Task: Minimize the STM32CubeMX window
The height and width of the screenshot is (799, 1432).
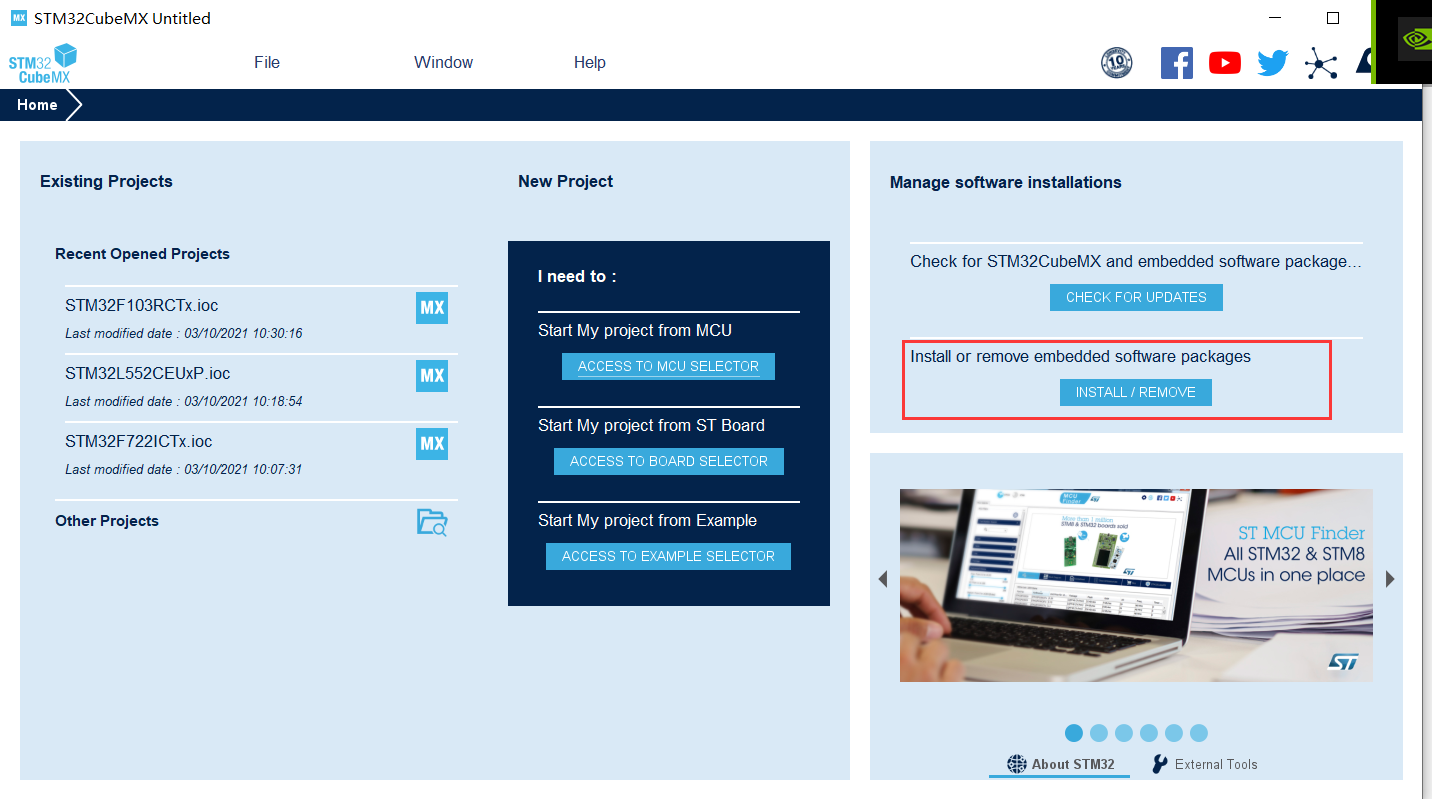Action: [1276, 18]
